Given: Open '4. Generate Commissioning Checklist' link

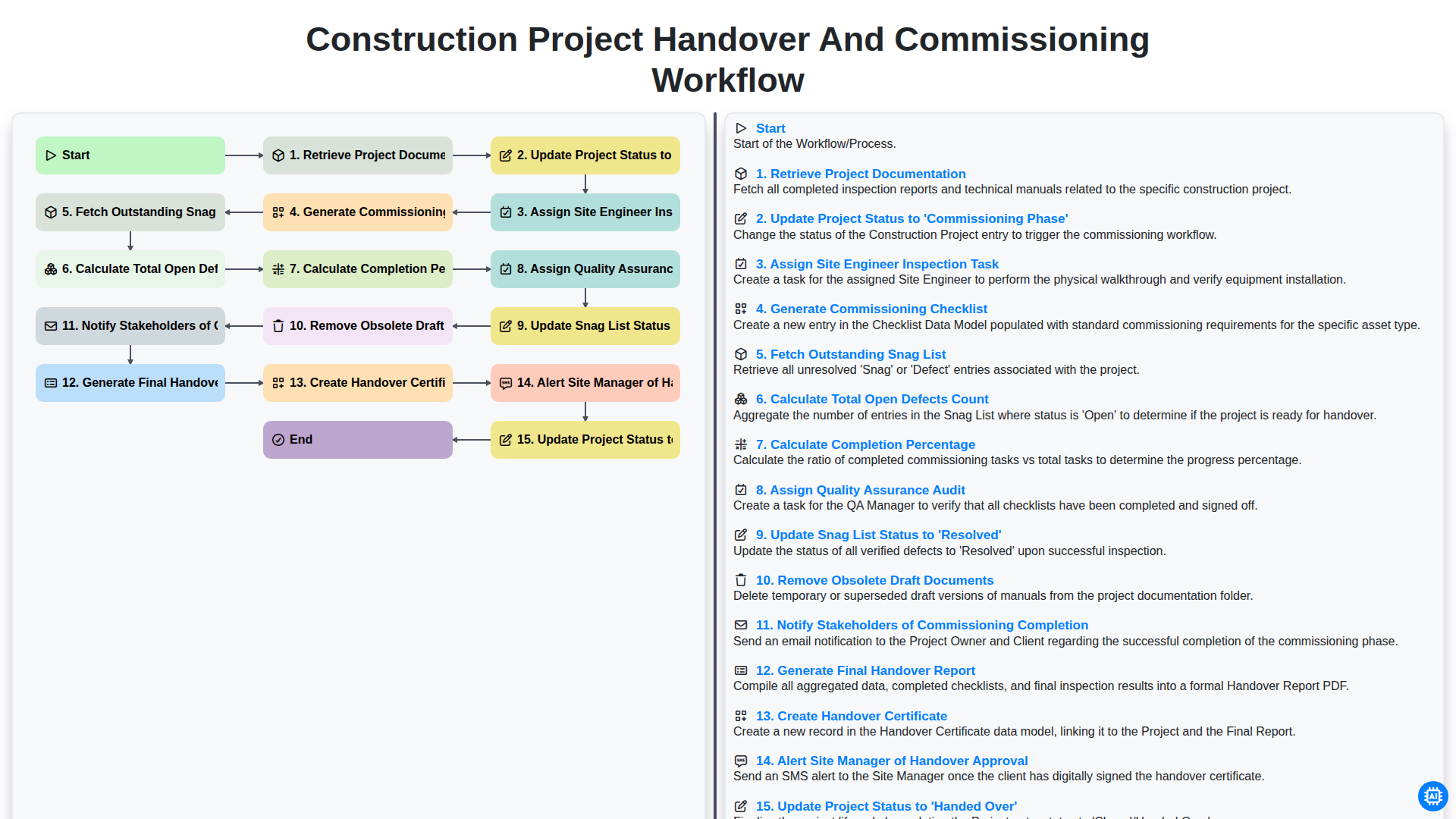Looking at the screenshot, I should (871, 309).
